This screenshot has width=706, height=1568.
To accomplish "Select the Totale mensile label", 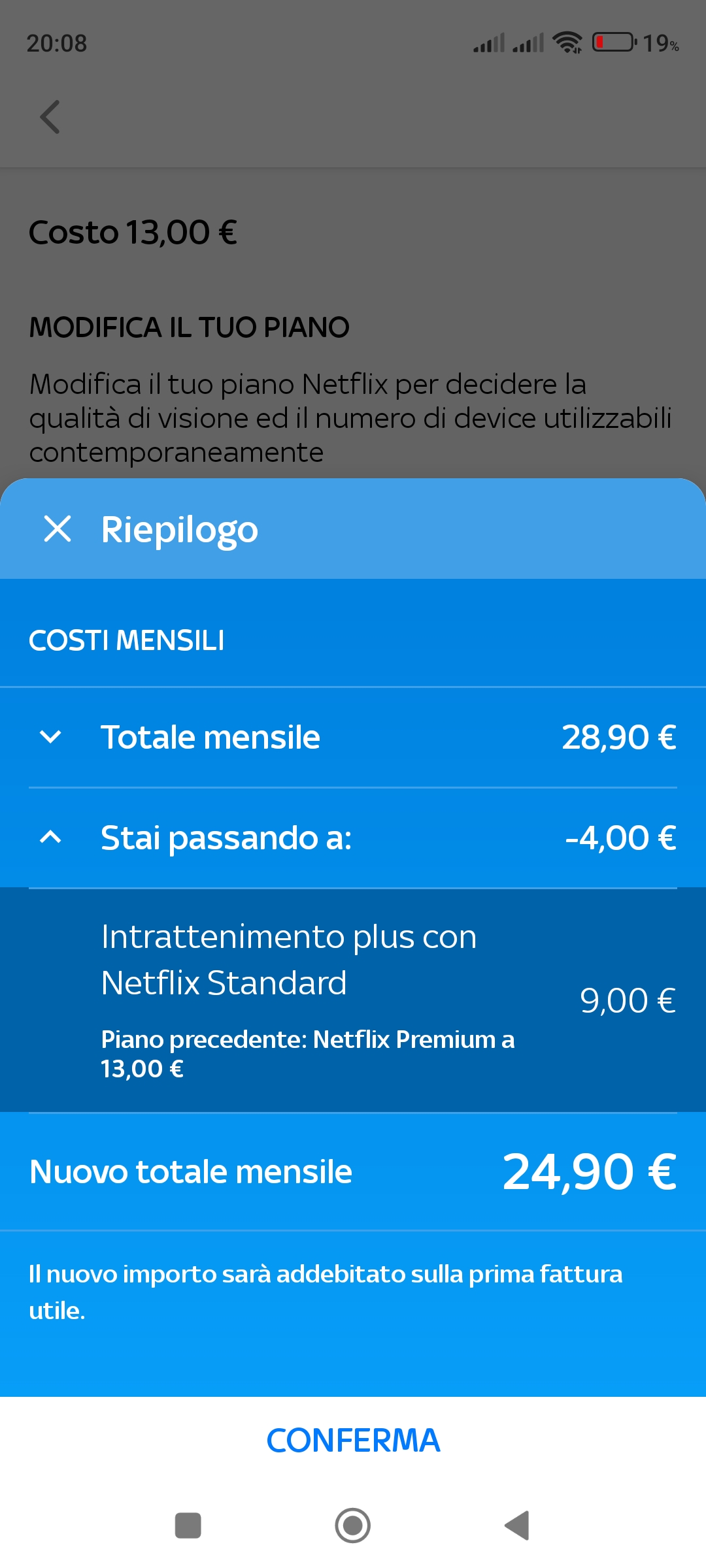I will [x=210, y=737].
